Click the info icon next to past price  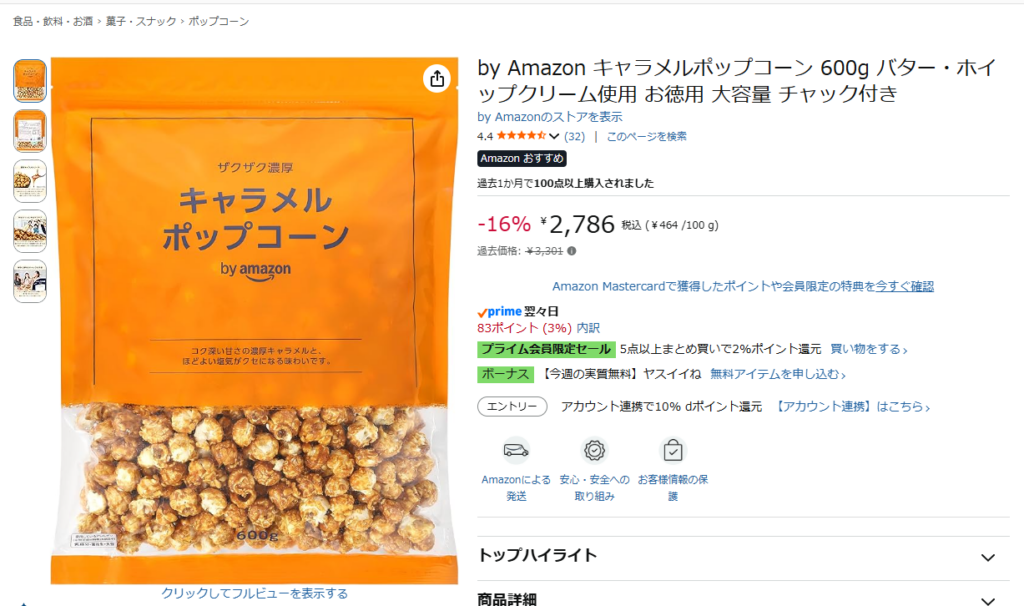(x=571, y=251)
